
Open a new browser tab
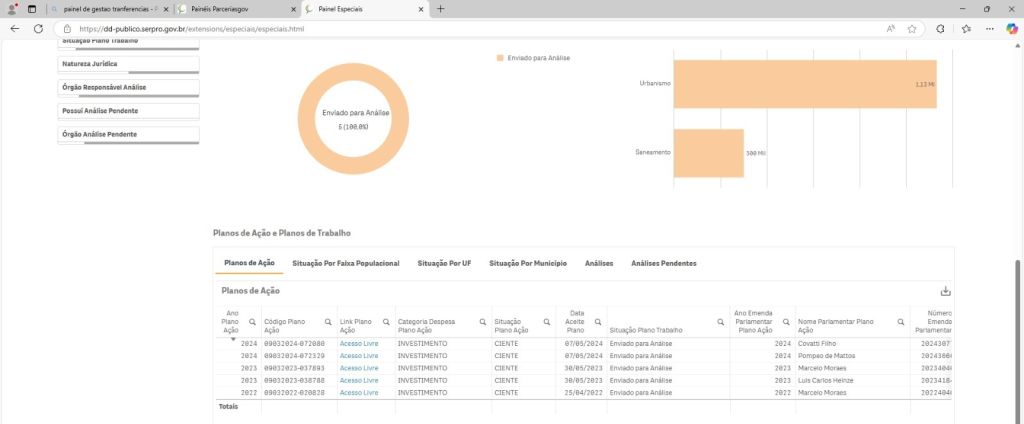(441, 9)
